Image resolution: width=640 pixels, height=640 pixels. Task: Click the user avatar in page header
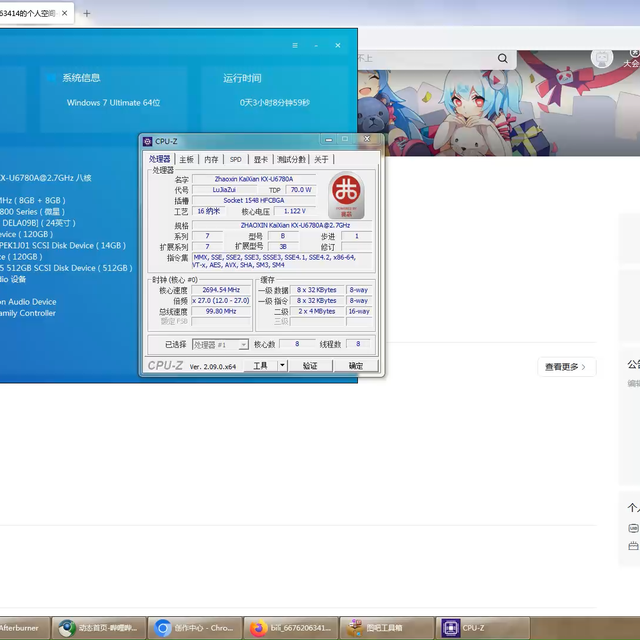[x=602, y=58]
